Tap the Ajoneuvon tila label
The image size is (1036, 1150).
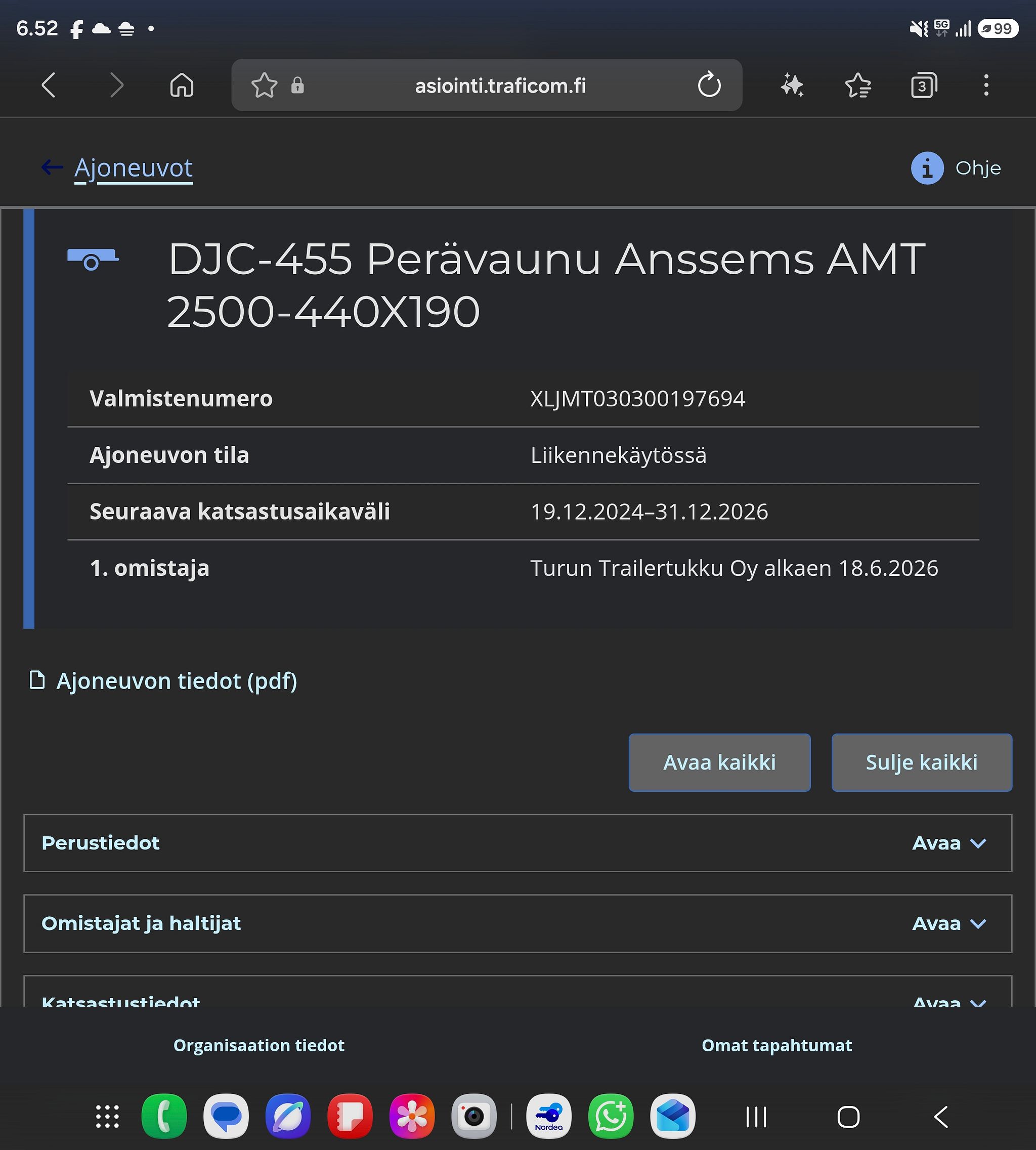(169, 455)
